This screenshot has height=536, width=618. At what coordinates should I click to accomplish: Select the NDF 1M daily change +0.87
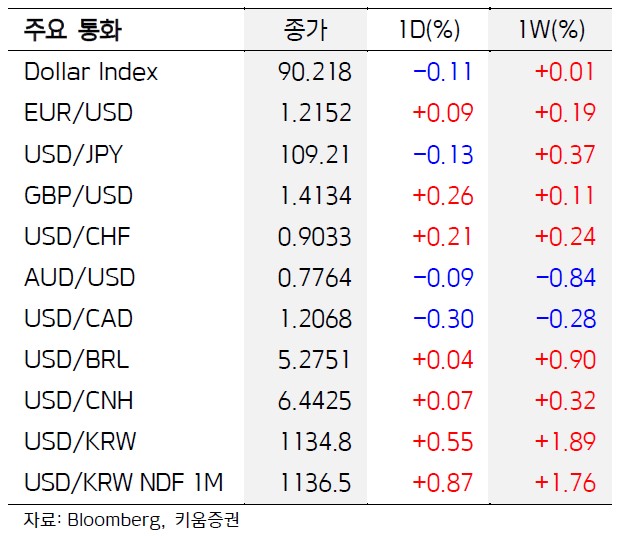tap(442, 483)
